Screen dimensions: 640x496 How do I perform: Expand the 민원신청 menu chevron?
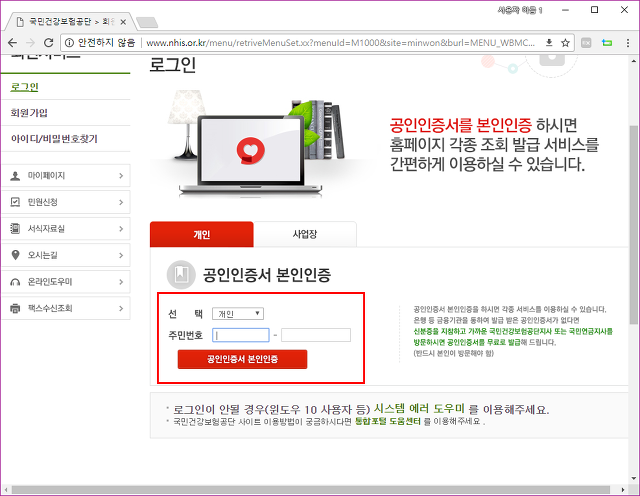point(121,202)
